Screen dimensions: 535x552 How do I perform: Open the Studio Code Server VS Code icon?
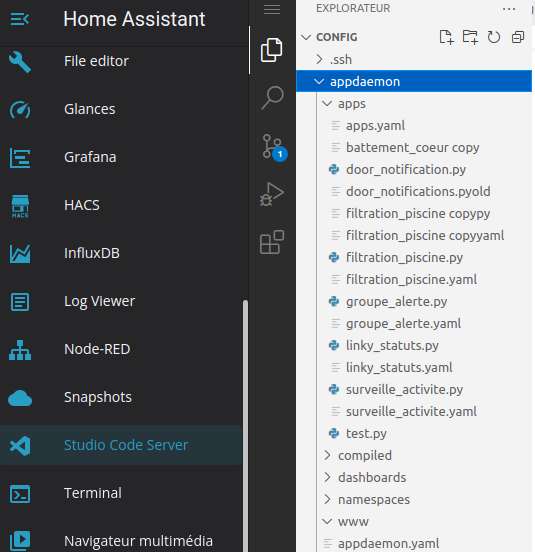click(x=20, y=446)
